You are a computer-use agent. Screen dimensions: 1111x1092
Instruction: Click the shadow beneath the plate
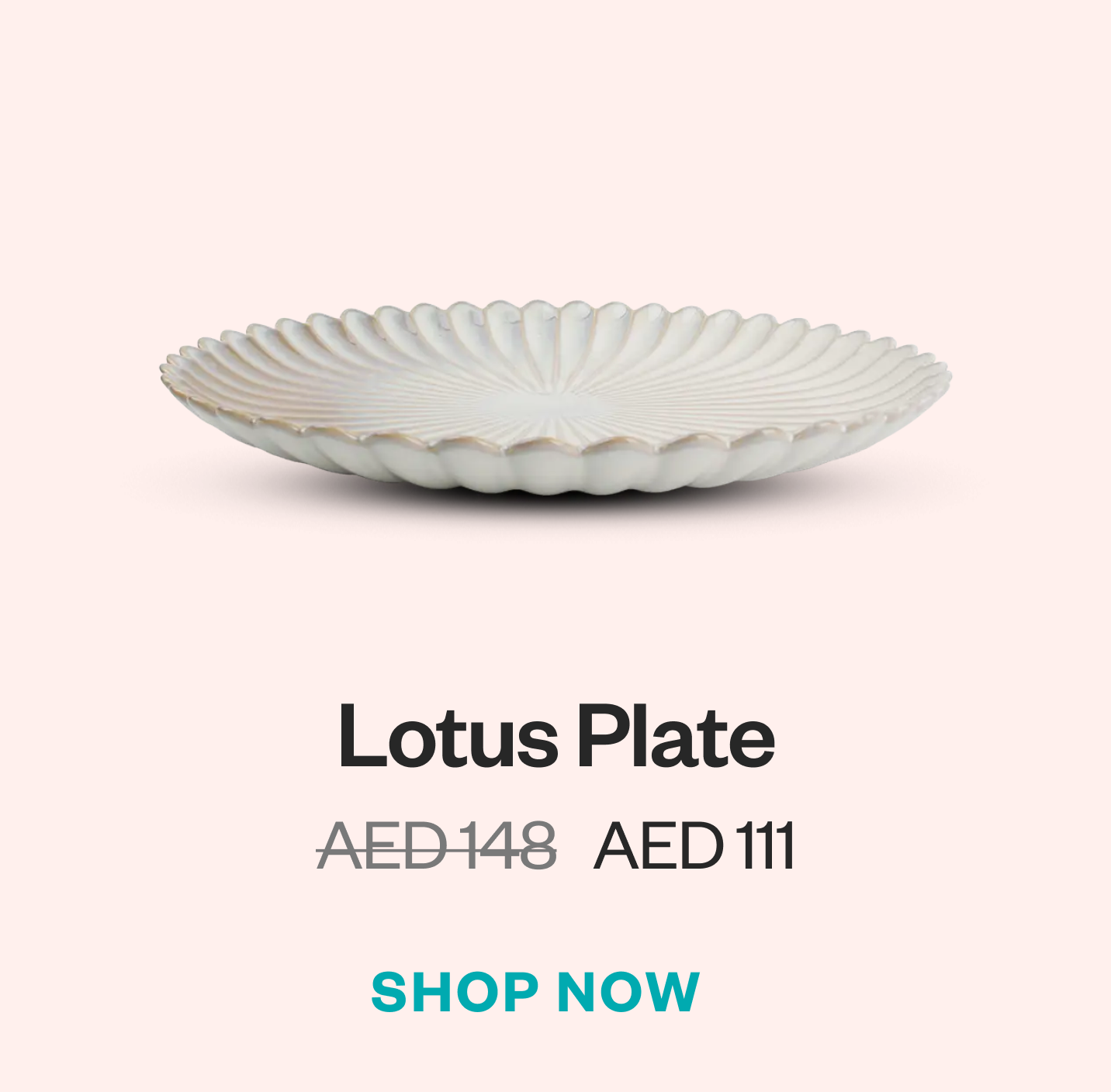click(555, 504)
